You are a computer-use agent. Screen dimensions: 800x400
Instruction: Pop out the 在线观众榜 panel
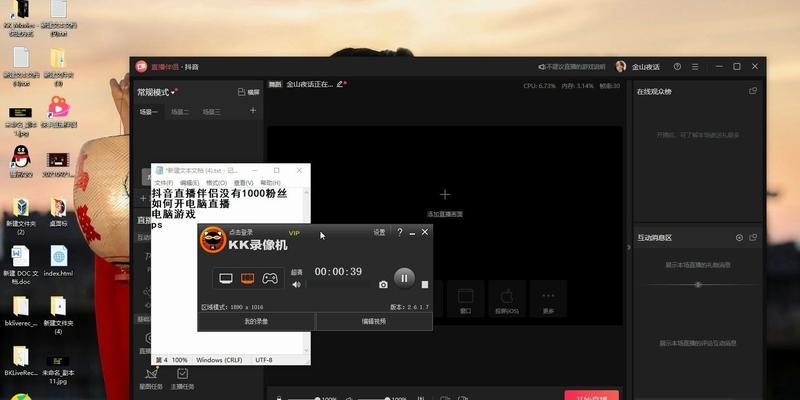point(753,91)
